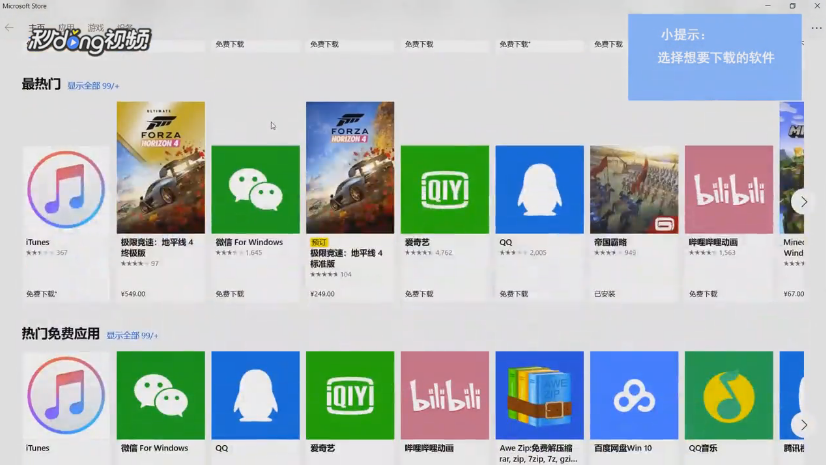Click 哔哩哔哩动画 rating stars 1,563
This screenshot has width=826, height=465.
tap(712, 253)
